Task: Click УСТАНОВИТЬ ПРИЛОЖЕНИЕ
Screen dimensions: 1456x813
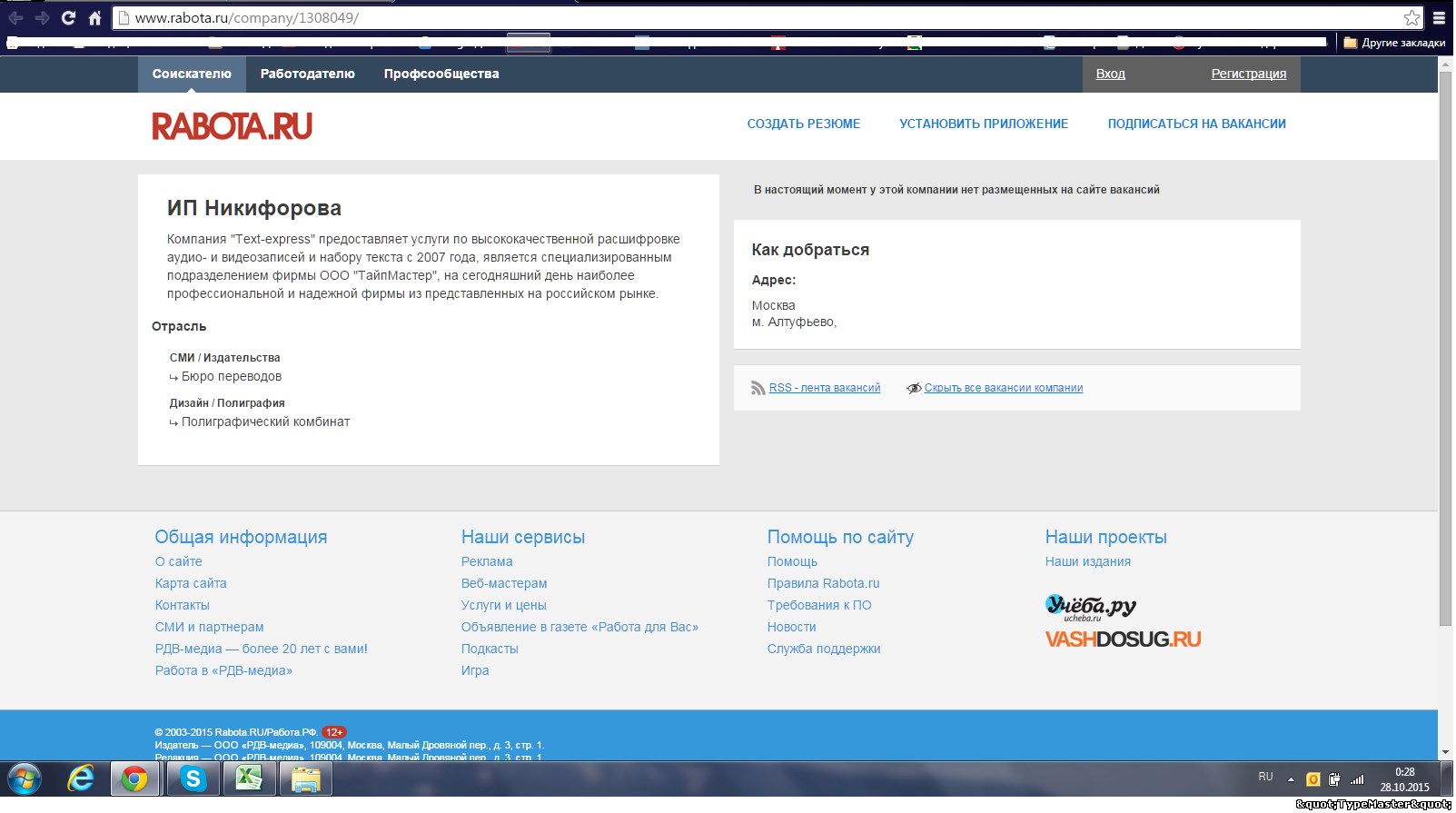Action: [x=984, y=124]
